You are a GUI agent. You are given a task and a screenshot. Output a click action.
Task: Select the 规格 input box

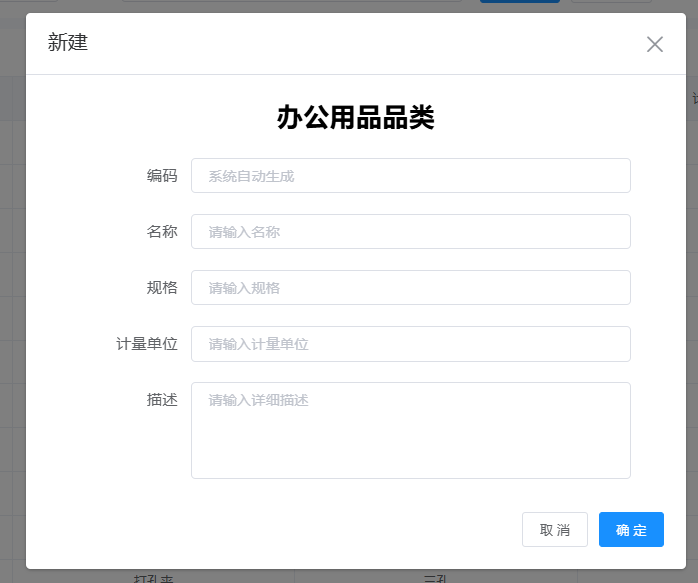pyautogui.click(x=410, y=288)
